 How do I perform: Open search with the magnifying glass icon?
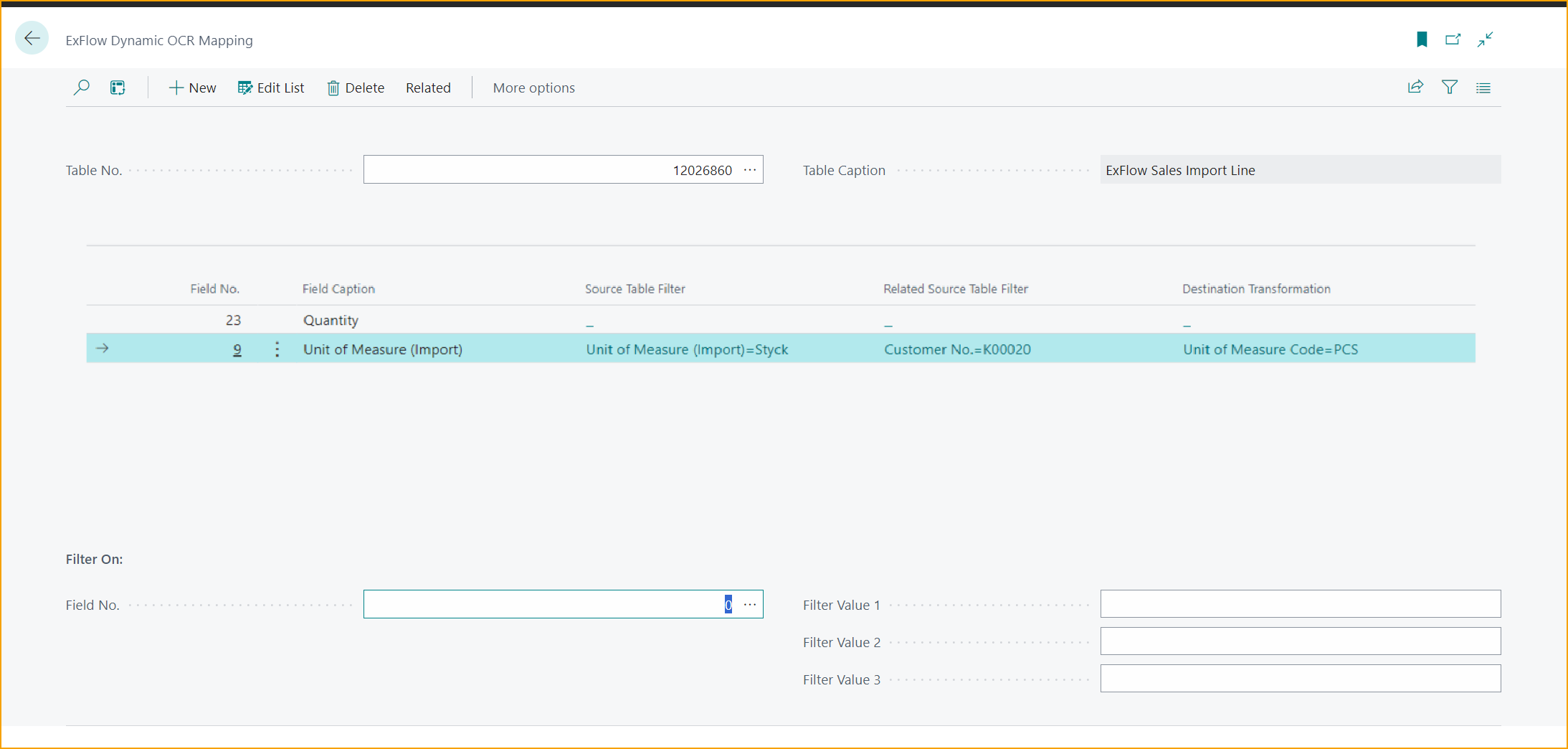(82, 87)
